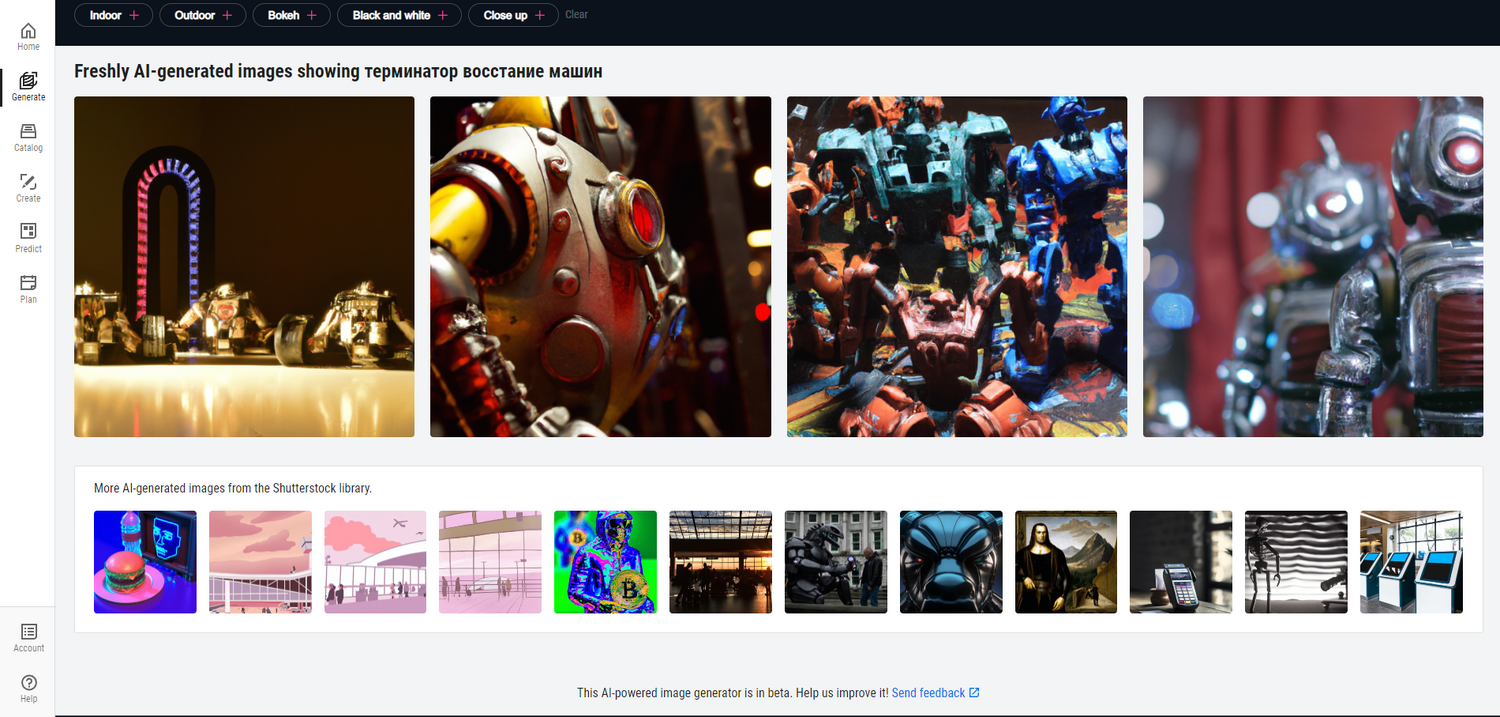Open the Home sidebar icon

pyautogui.click(x=28, y=37)
